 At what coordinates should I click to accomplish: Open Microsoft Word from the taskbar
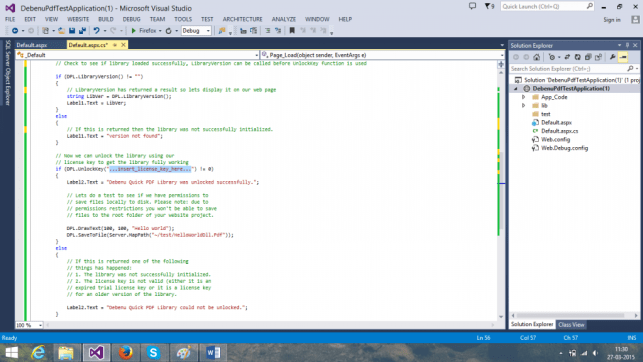click(213, 353)
